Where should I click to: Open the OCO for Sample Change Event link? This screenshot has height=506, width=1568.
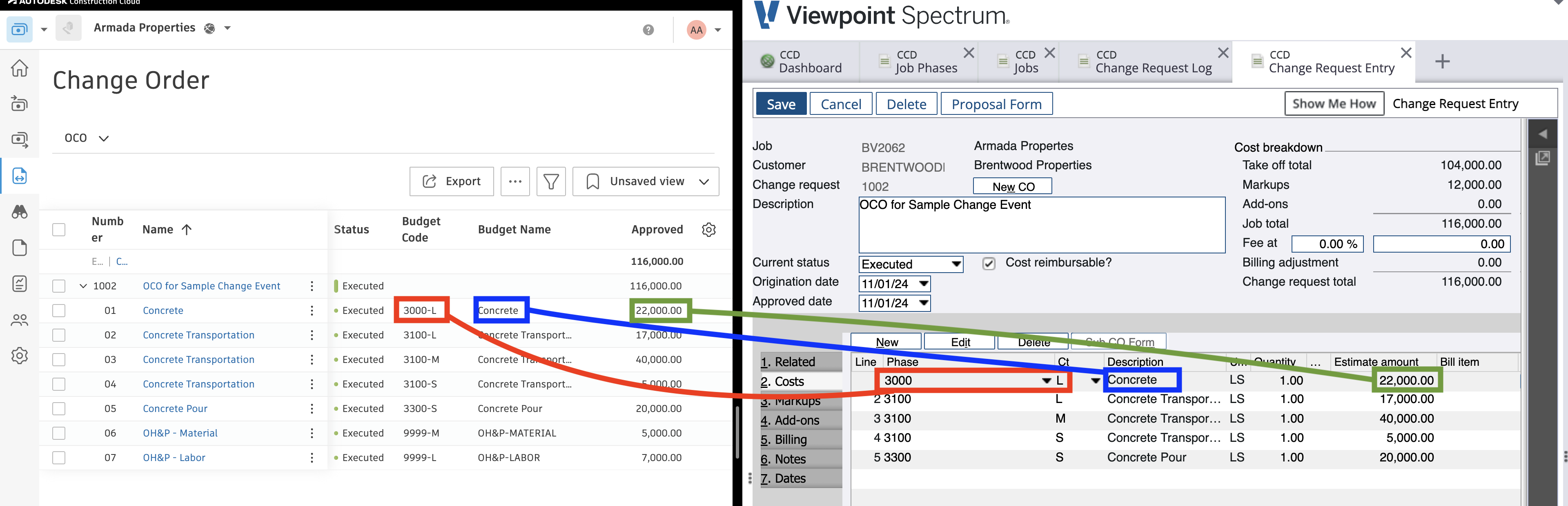coord(211,286)
